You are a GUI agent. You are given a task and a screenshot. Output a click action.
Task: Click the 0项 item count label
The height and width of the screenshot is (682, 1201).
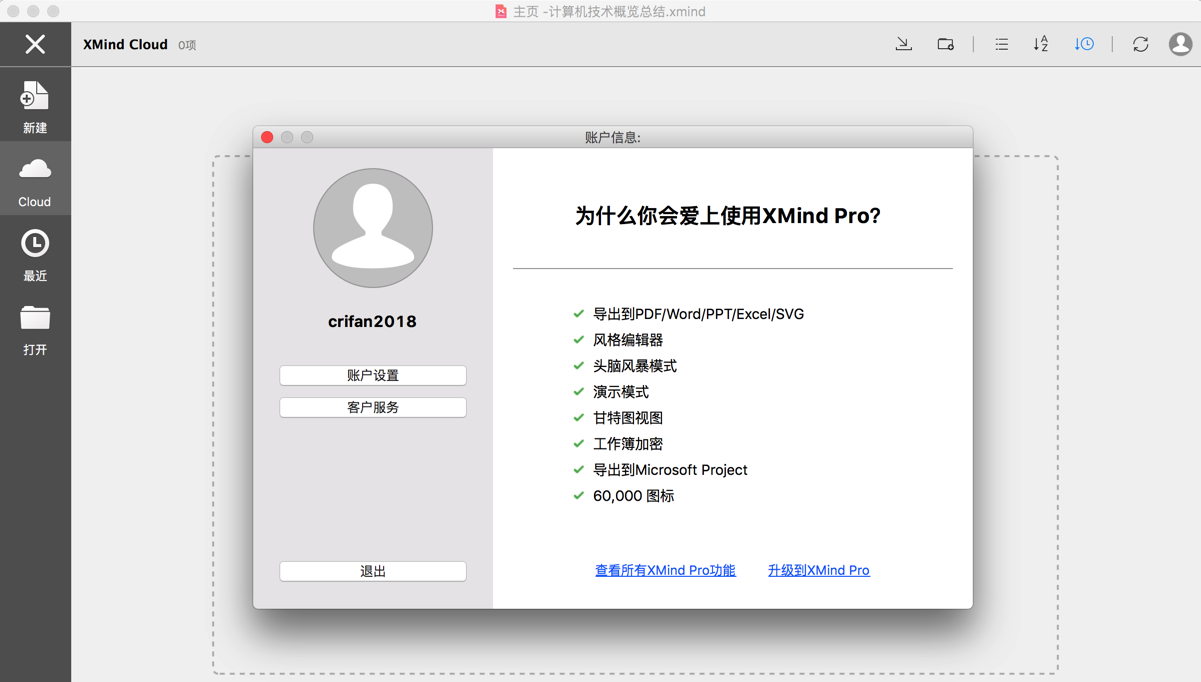tap(187, 45)
